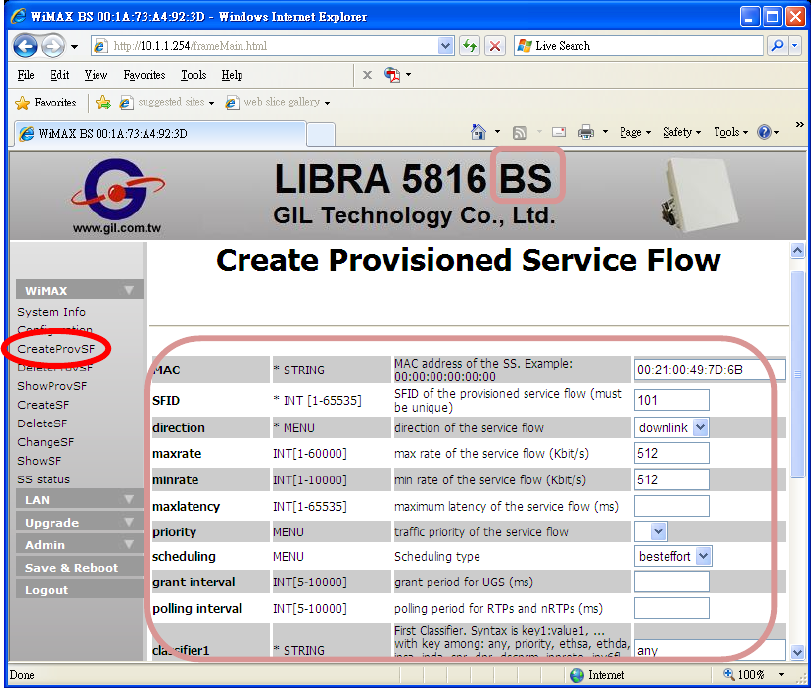Screen dimensions: 811x688
Task: Click the Stop loading red X icon
Action: pos(494,46)
